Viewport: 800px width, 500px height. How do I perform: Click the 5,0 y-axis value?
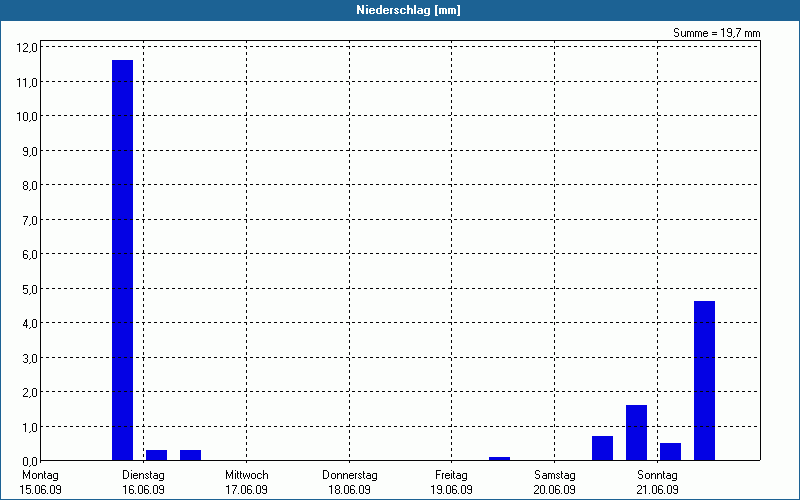point(29,289)
